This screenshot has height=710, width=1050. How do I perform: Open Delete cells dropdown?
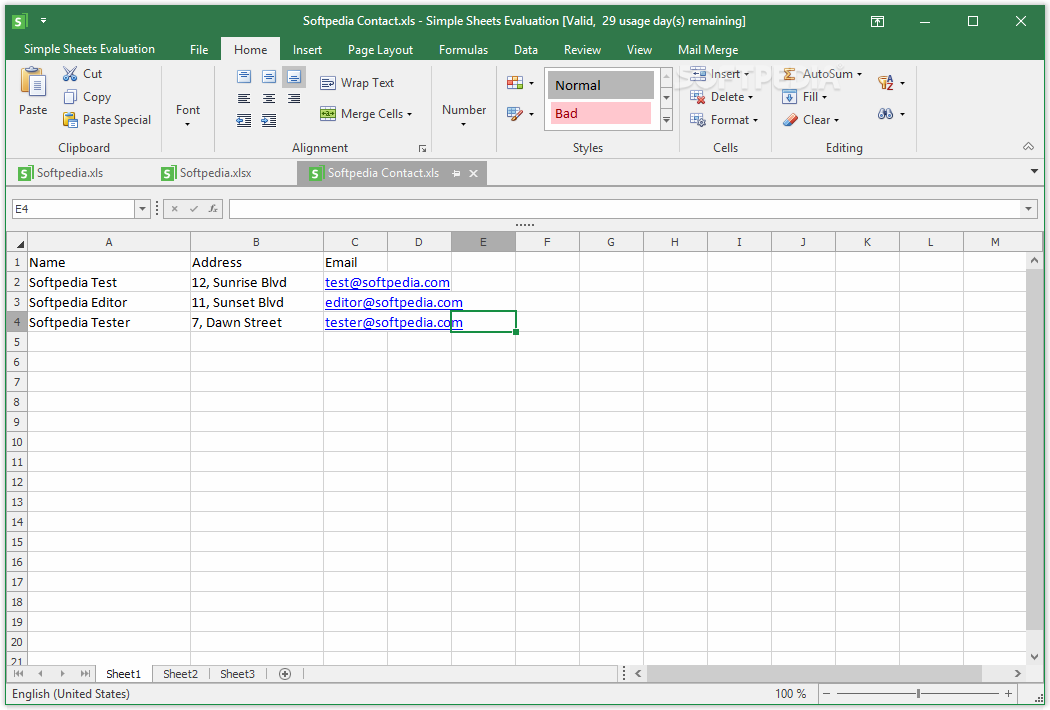[x=722, y=97]
